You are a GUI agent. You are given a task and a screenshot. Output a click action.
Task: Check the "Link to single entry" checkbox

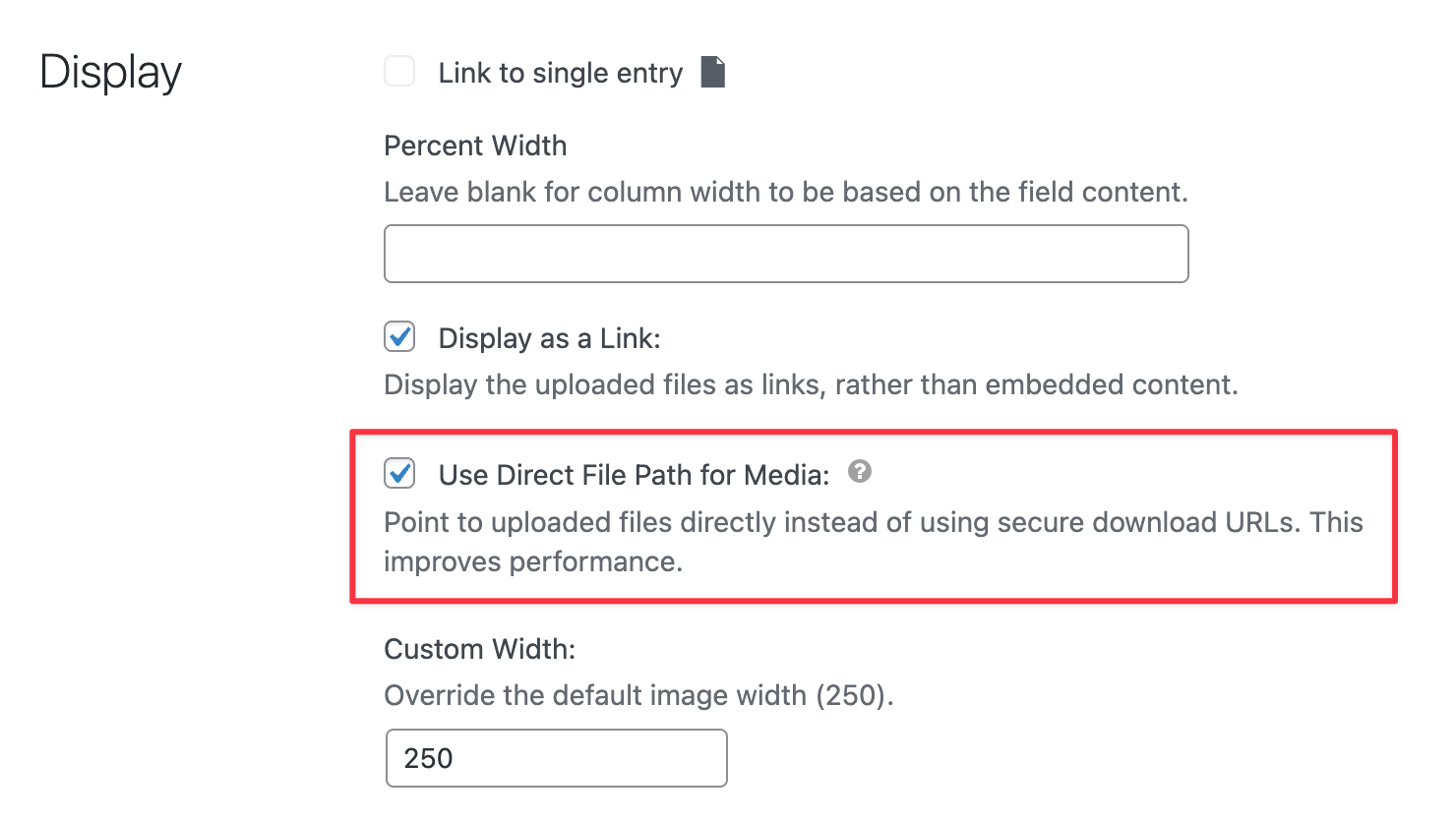399,72
